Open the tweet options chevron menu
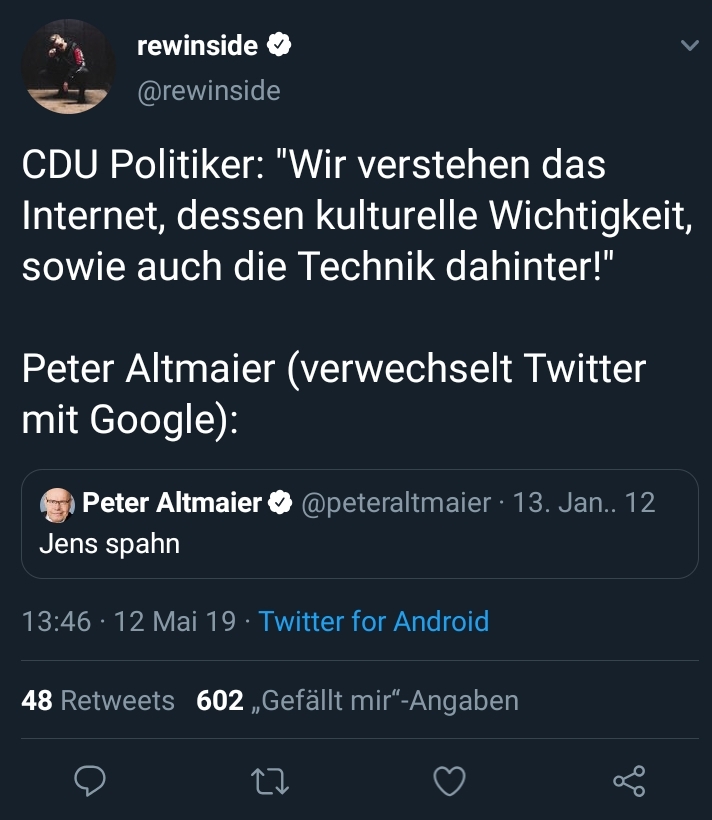The width and height of the screenshot is (712, 820). pos(689,46)
